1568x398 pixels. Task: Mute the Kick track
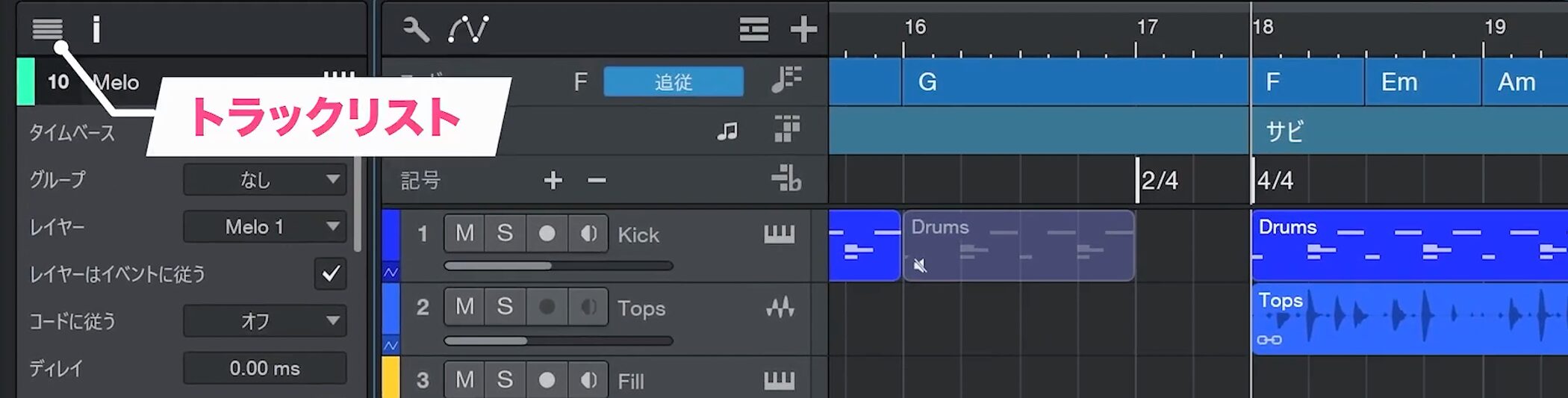pos(464,234)
